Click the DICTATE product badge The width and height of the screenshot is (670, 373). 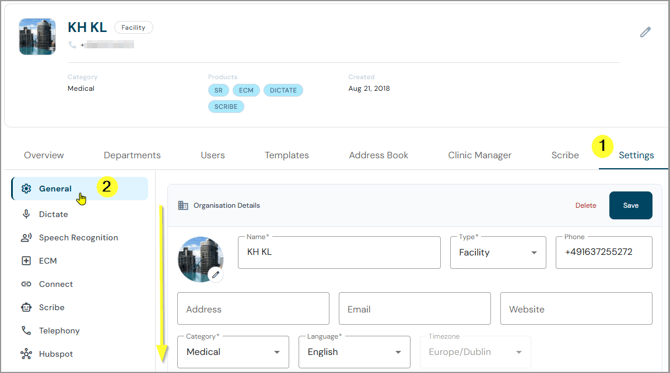tap(283, 90)
